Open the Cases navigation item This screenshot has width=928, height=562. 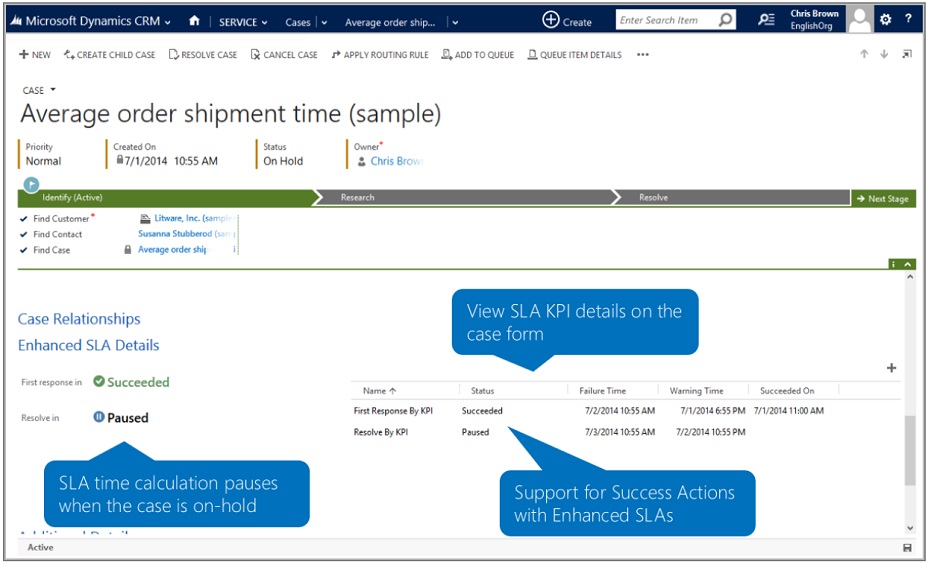tap(297, 22)
